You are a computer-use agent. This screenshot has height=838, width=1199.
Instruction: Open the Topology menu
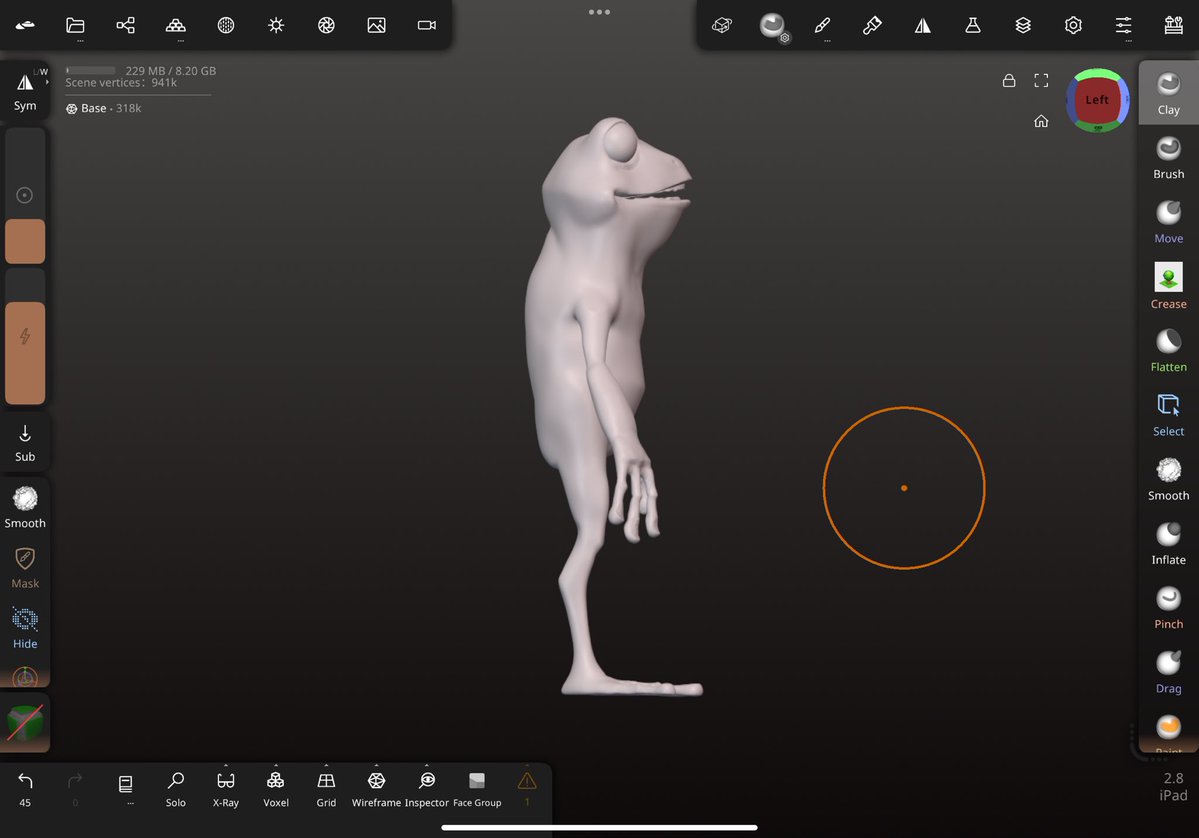click(176, 25)
